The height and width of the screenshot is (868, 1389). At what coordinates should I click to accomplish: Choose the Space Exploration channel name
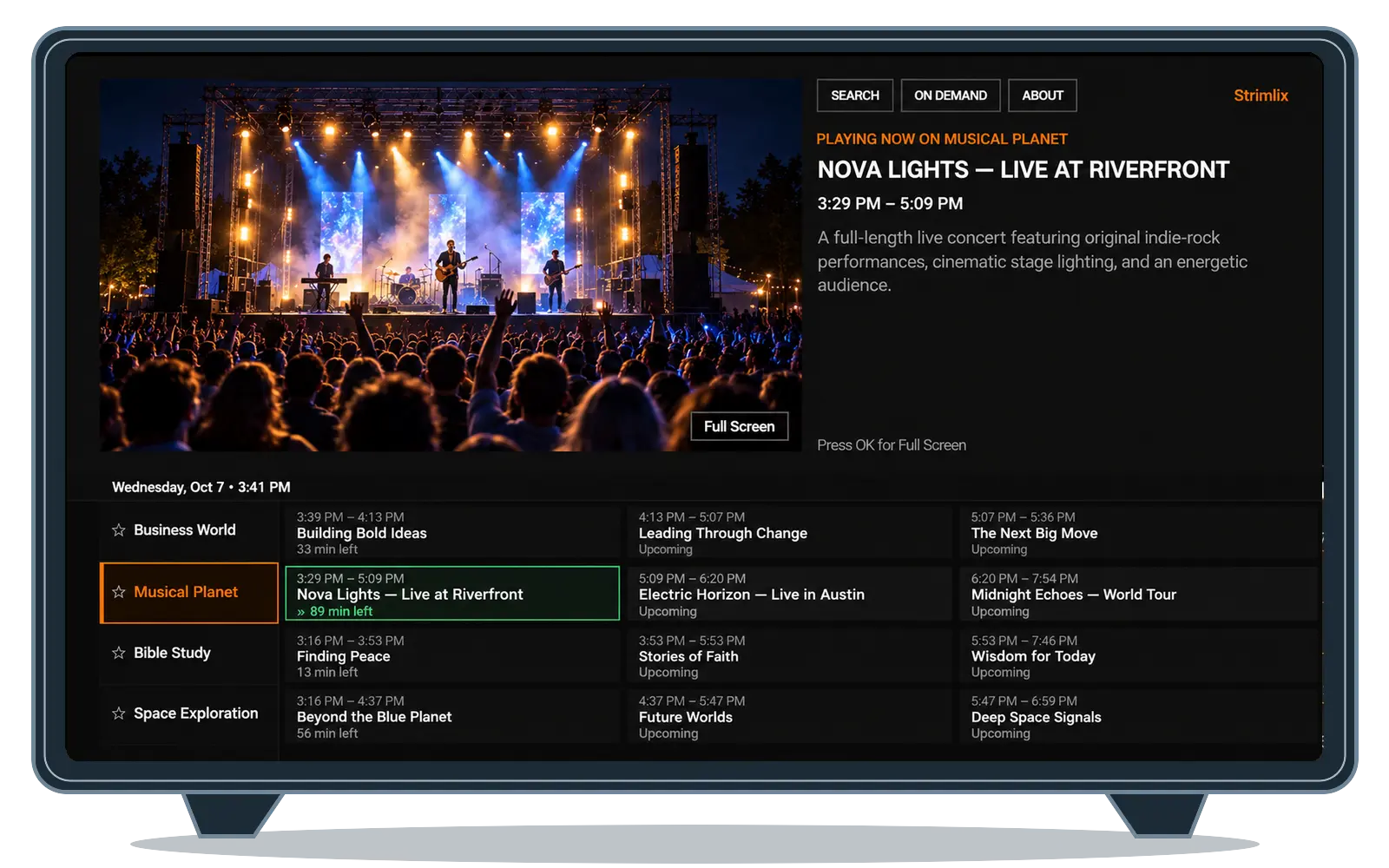tap(196, 713)
